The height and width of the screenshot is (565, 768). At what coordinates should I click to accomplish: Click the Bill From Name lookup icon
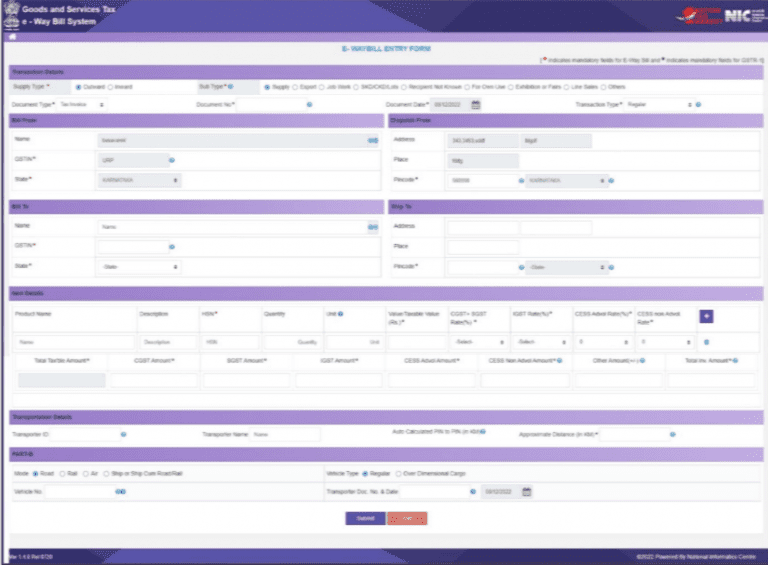(372, 141)
